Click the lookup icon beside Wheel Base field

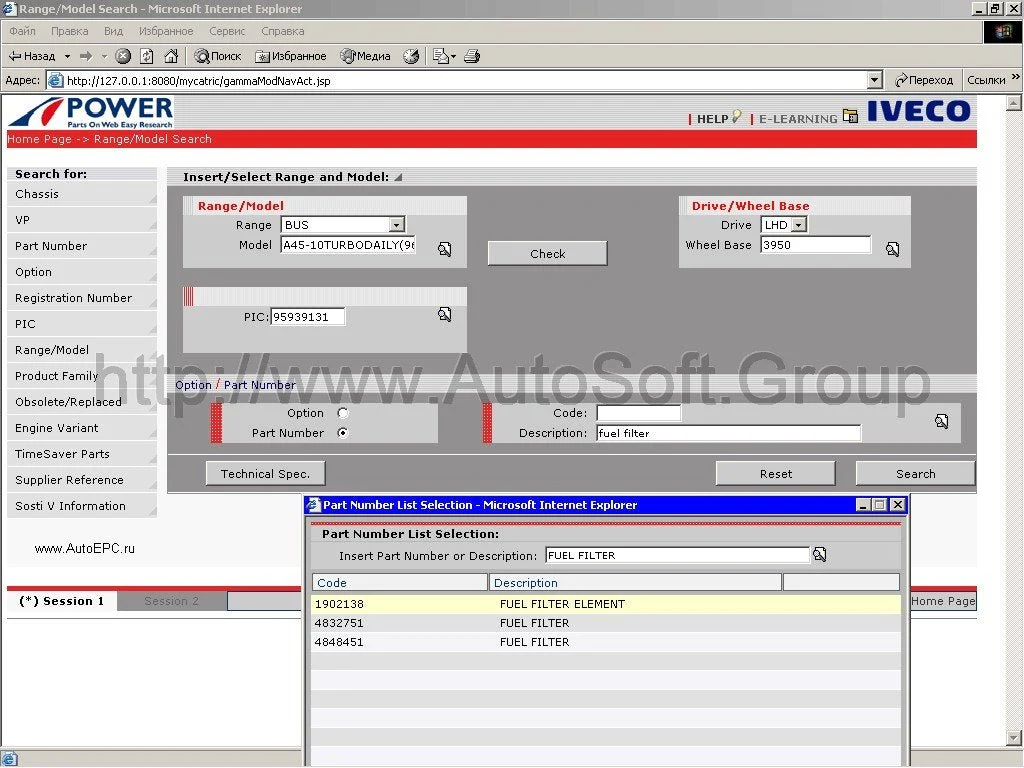click(x=892, y=249)
